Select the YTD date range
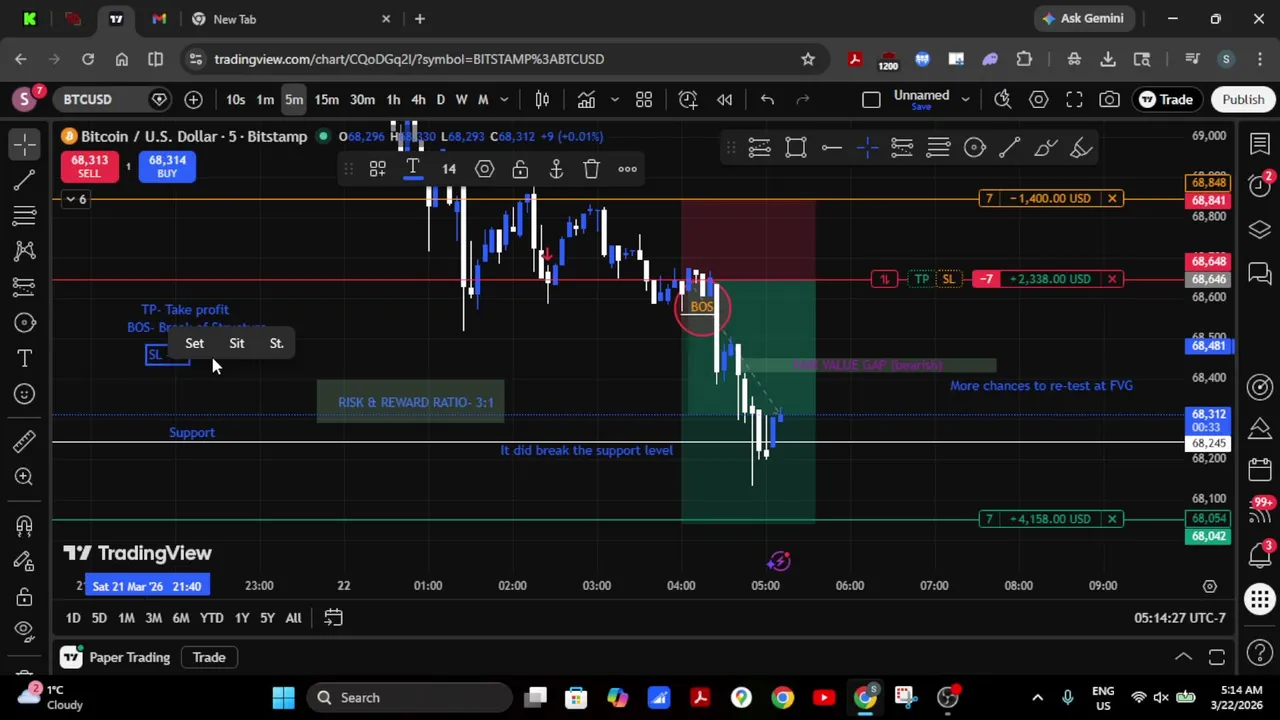The height and width of the screenshot is (720, 1280). point(211,618)
